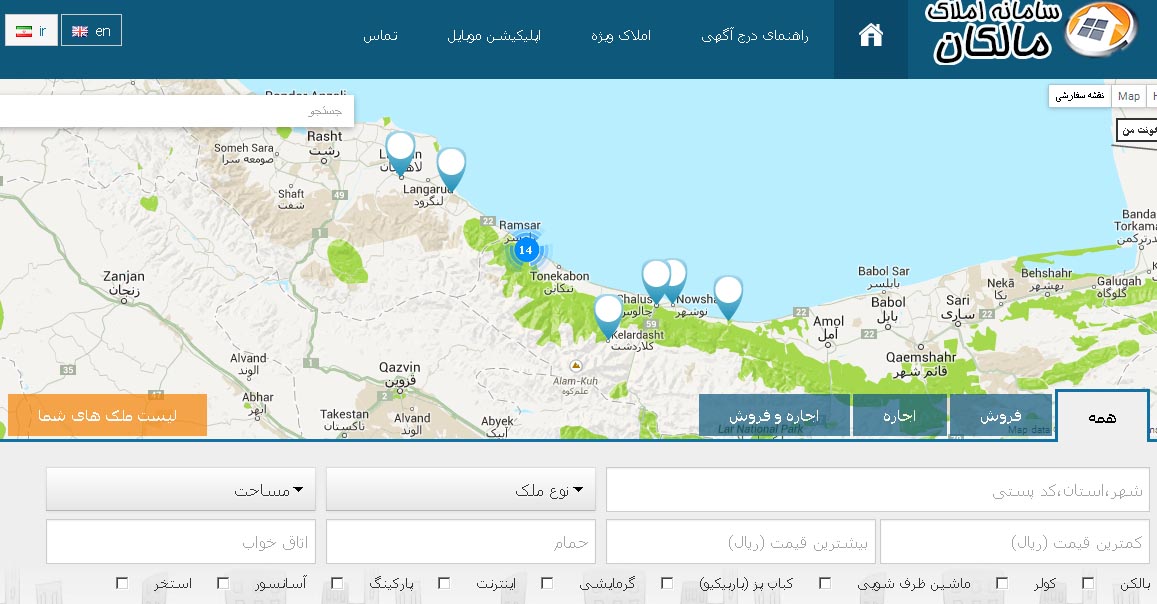Toggle the اینترنت (internet) checkbox
This screenshot has width=1157, height=604.
[x=443, y=583]
